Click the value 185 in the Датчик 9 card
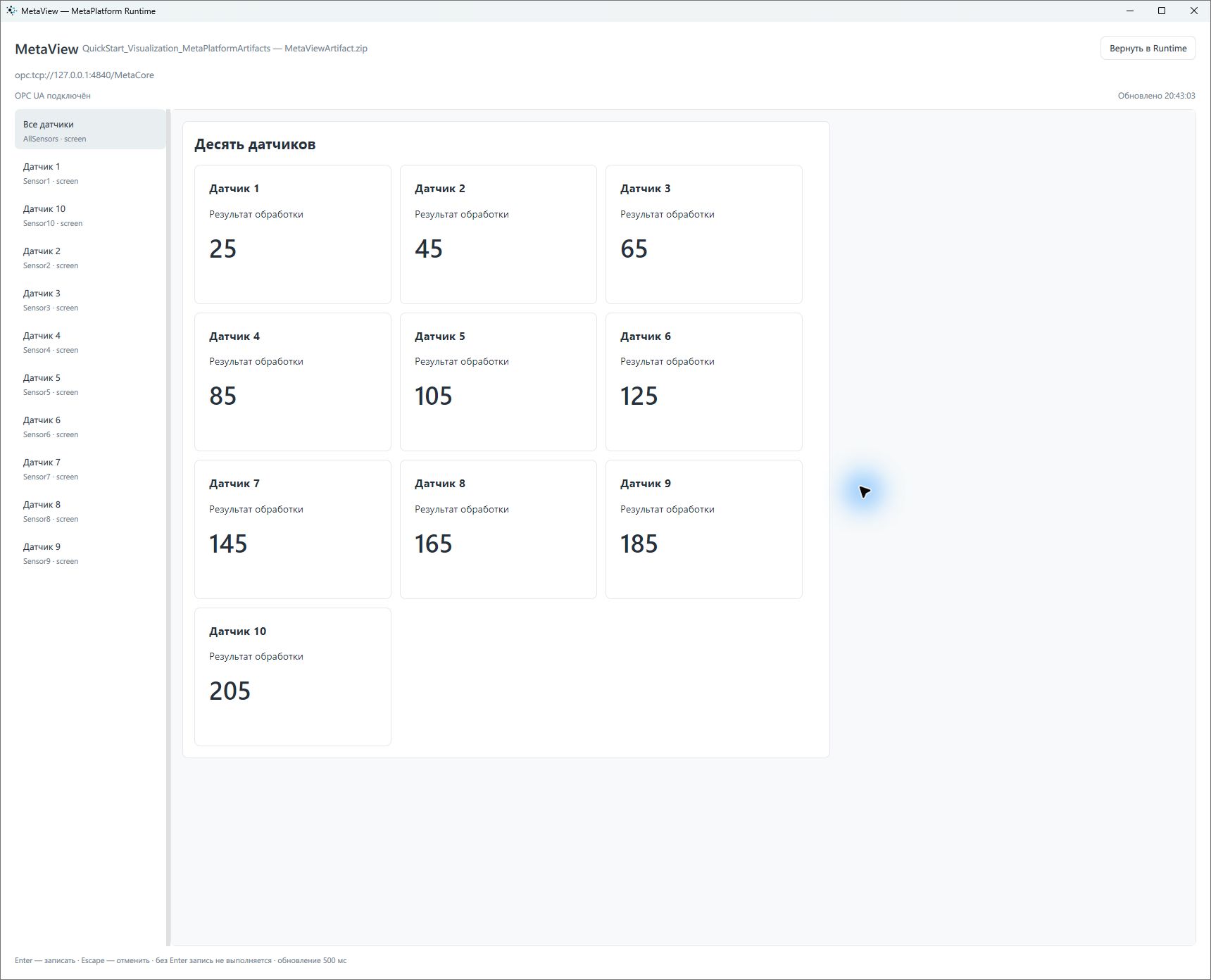Viewport: 1211px width, 980px height. click(x=639, y=544)
